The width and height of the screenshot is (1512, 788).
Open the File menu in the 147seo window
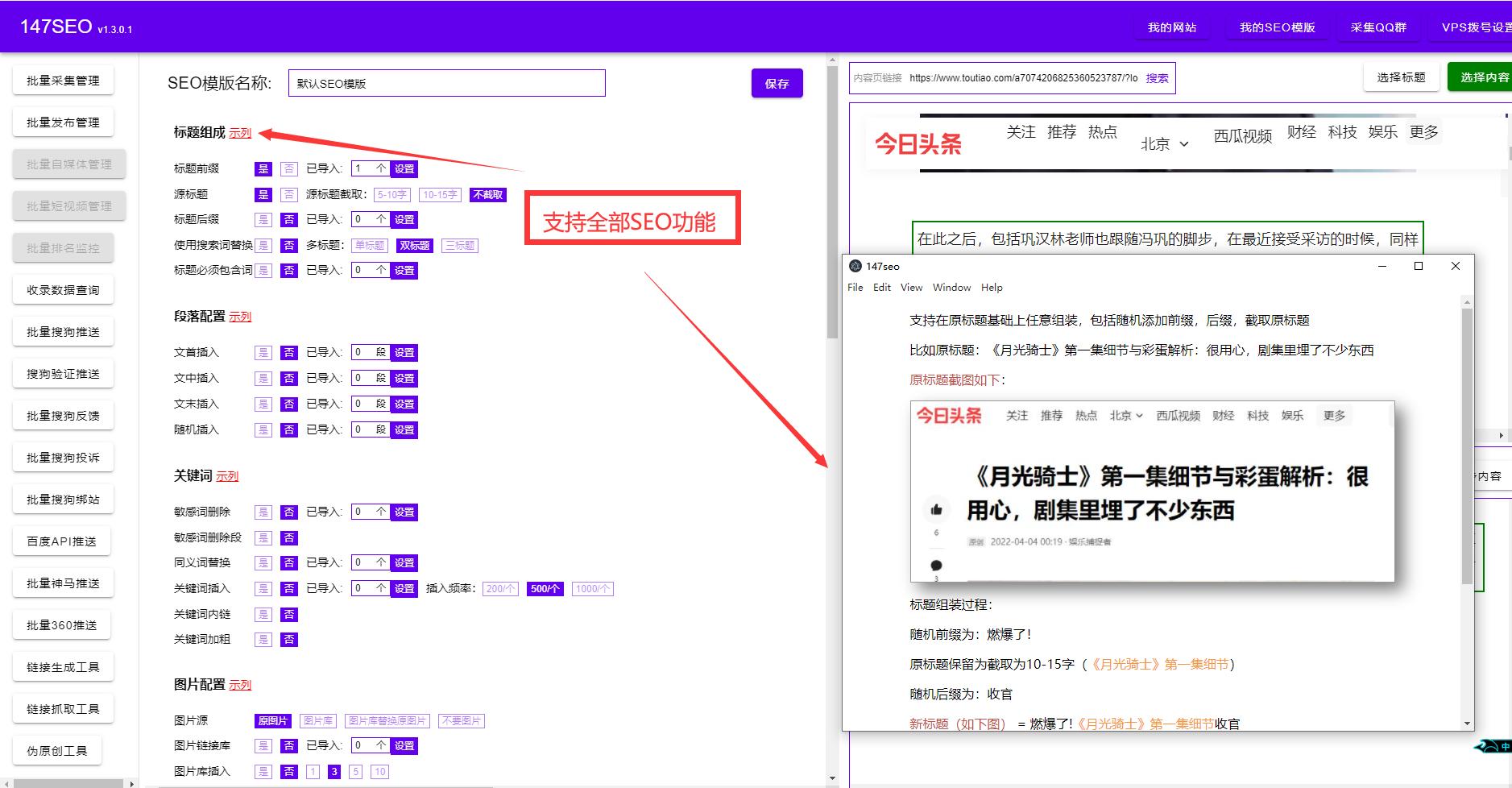(855, 287)
